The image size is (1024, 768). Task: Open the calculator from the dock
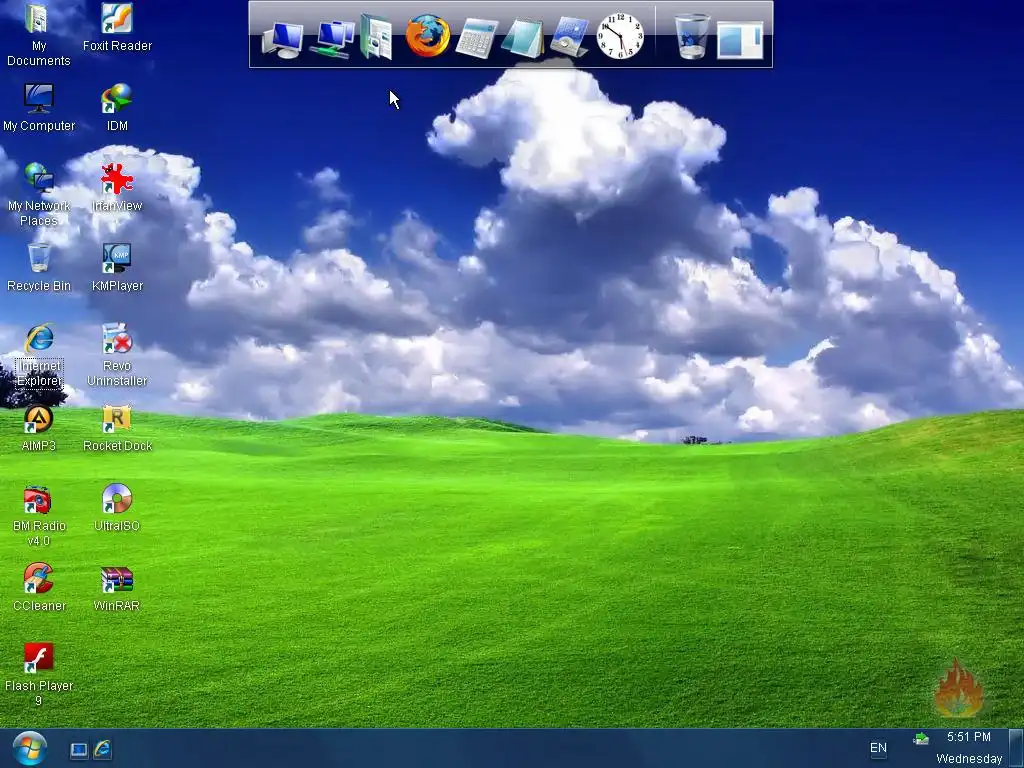pyautogui.click(x=476, y=38)
